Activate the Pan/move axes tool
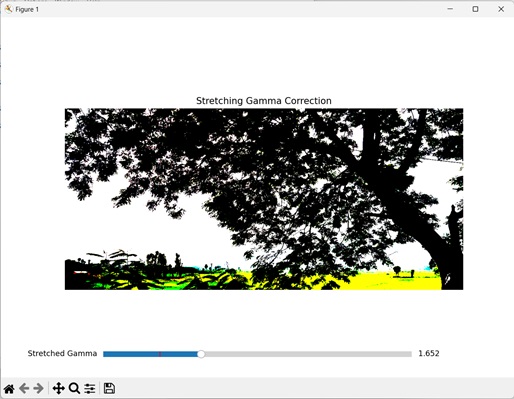Screen dimensions: 514x399 (x=58, y=389)
